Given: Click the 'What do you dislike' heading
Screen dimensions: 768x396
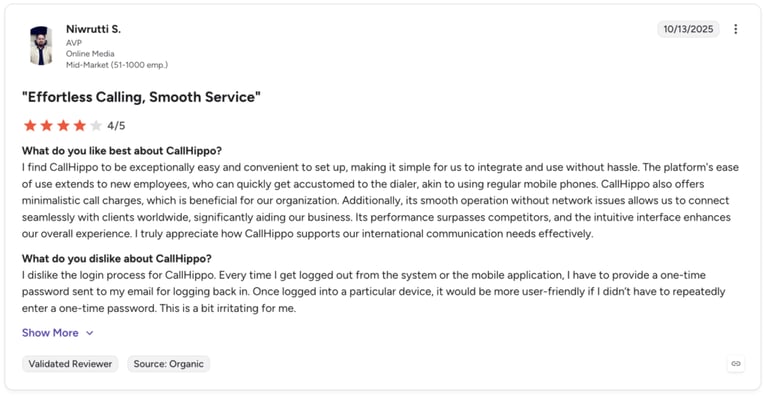Looking at the screenshot, I should pyautogui.click(x=117, y=258).
